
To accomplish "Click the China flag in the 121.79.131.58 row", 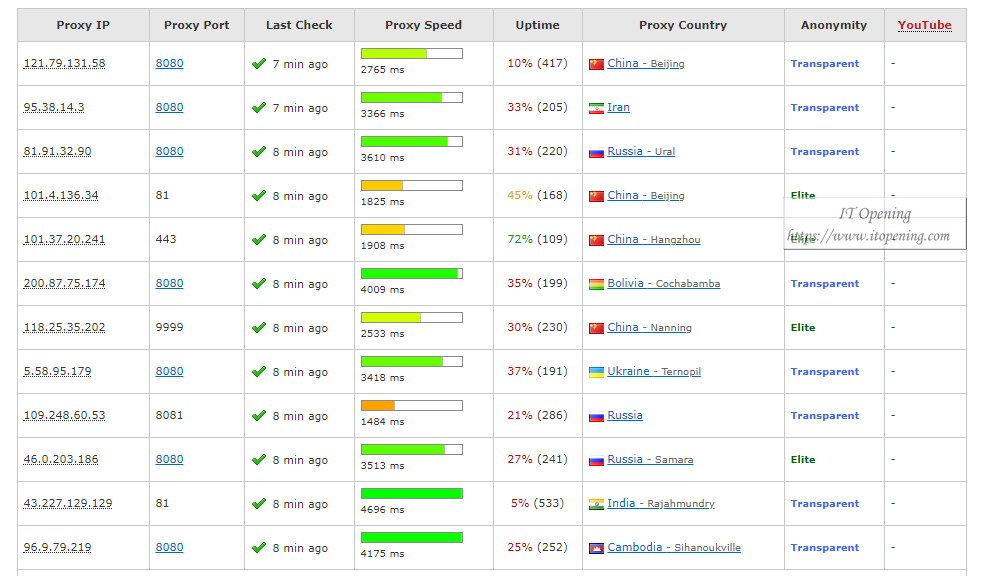I will point(596,64).
